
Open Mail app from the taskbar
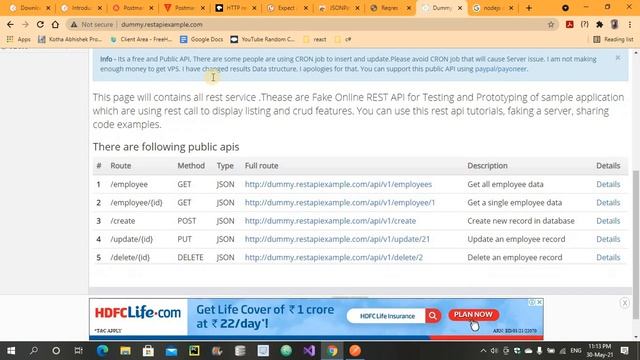tap(171, 351)
